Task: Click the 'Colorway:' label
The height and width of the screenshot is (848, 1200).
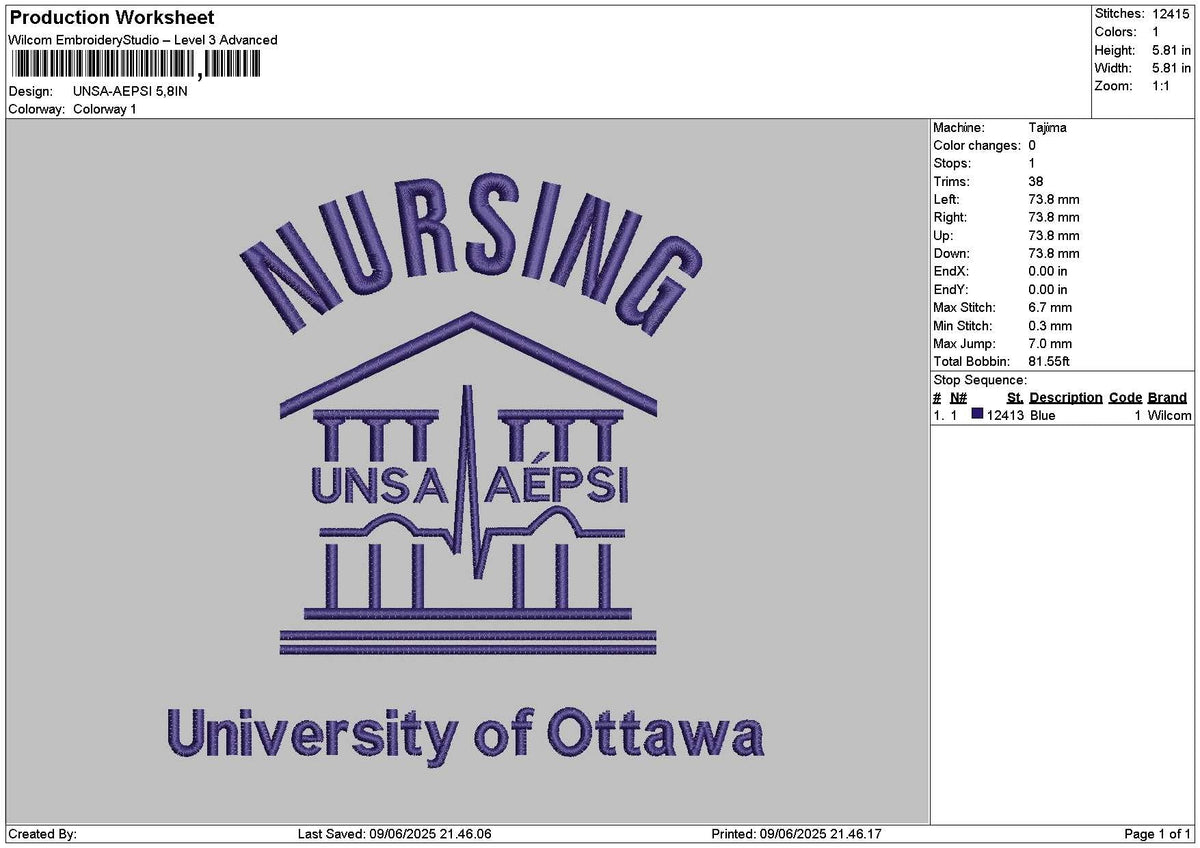Action: (x=37, y=109)
